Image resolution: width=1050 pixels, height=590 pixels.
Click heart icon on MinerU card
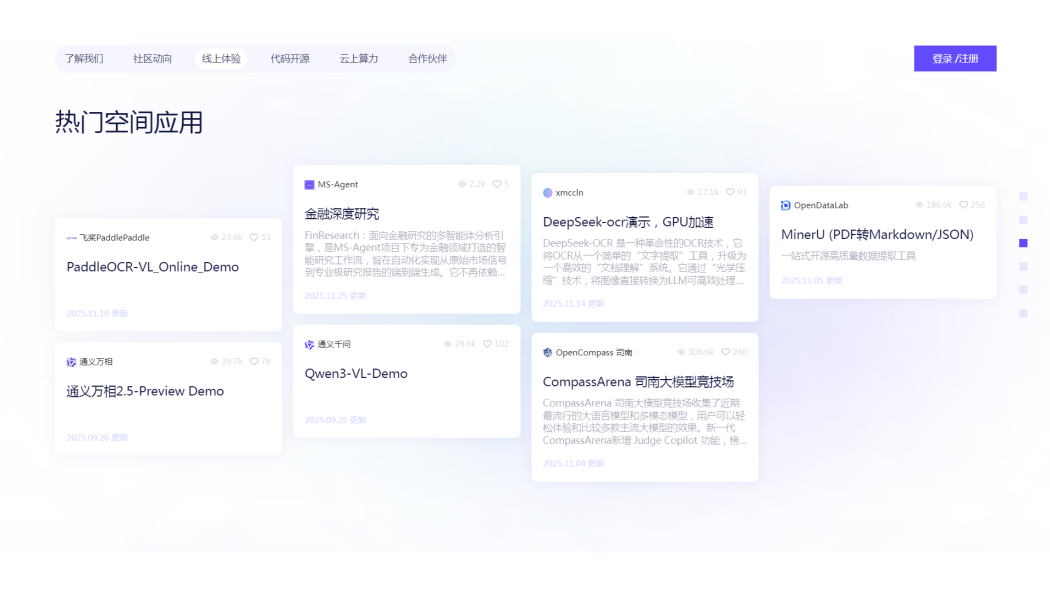pos(964,205)
